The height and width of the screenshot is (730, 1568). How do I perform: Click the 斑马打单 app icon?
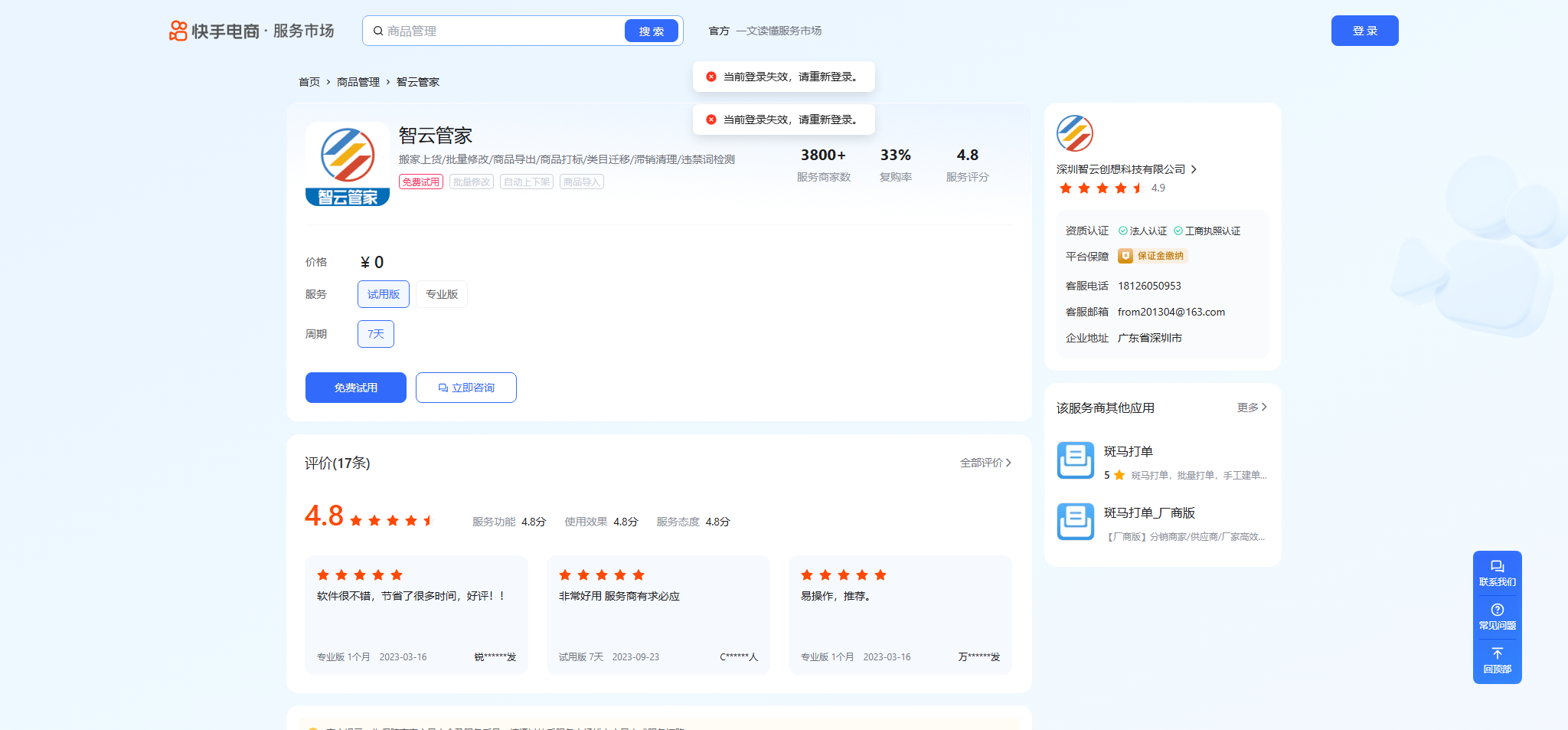coord(1076,460)
